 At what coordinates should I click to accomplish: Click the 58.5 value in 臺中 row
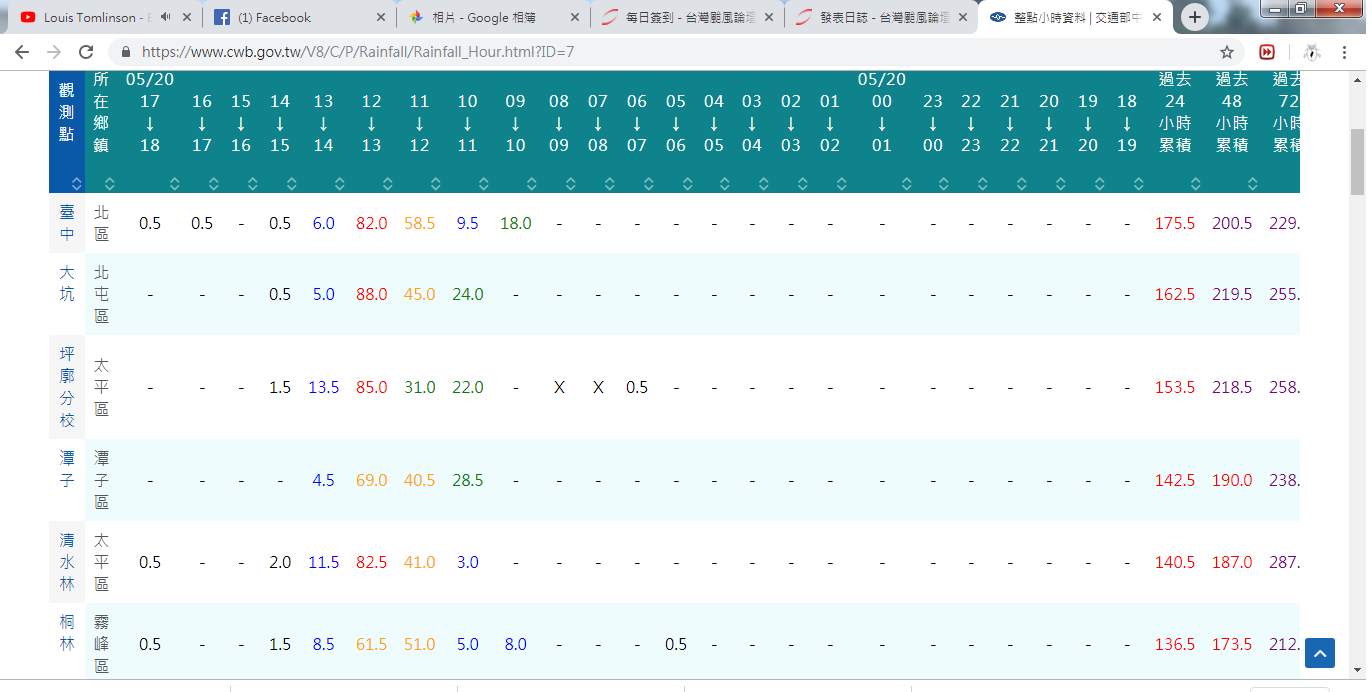(419, 223)
